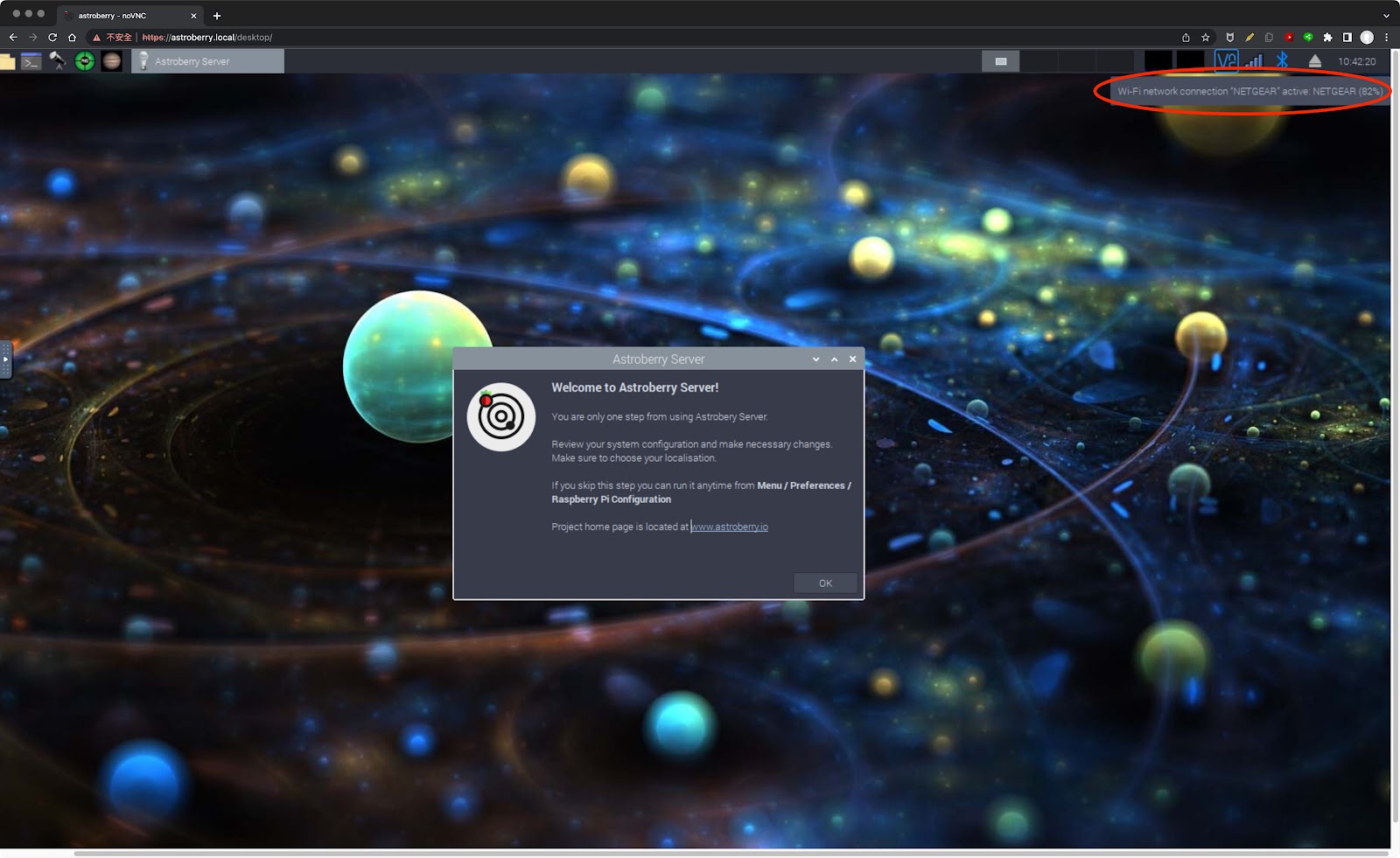The width and height of the screenshot is (1400, 858).
Task: Click the first highlighted workspace in pager
Action: coord(1001,61)
